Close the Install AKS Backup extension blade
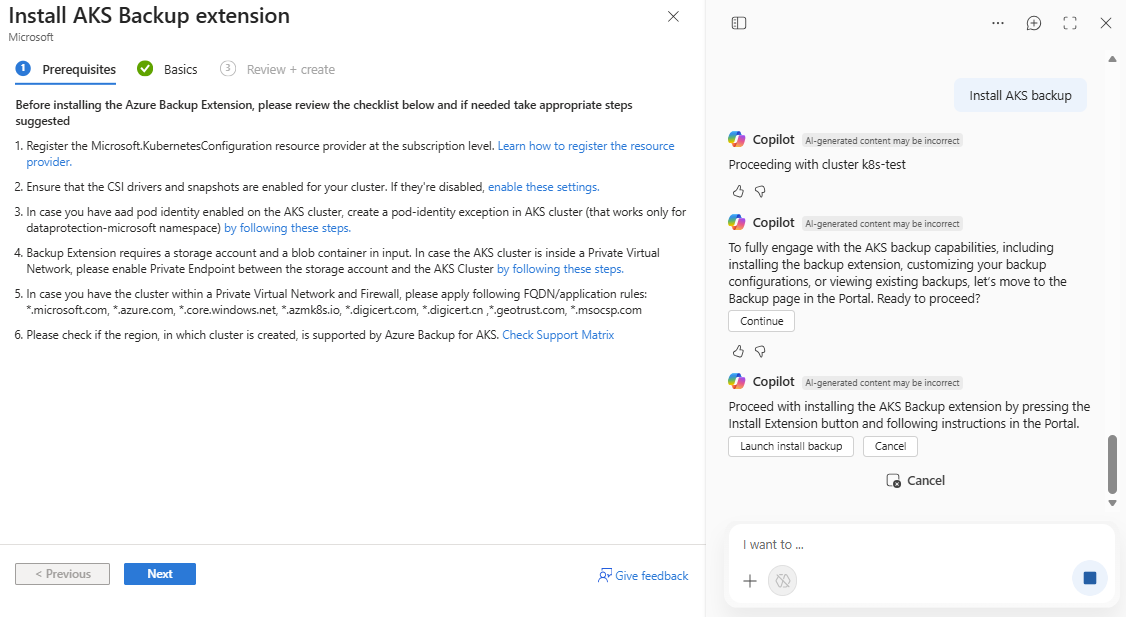 673,17
